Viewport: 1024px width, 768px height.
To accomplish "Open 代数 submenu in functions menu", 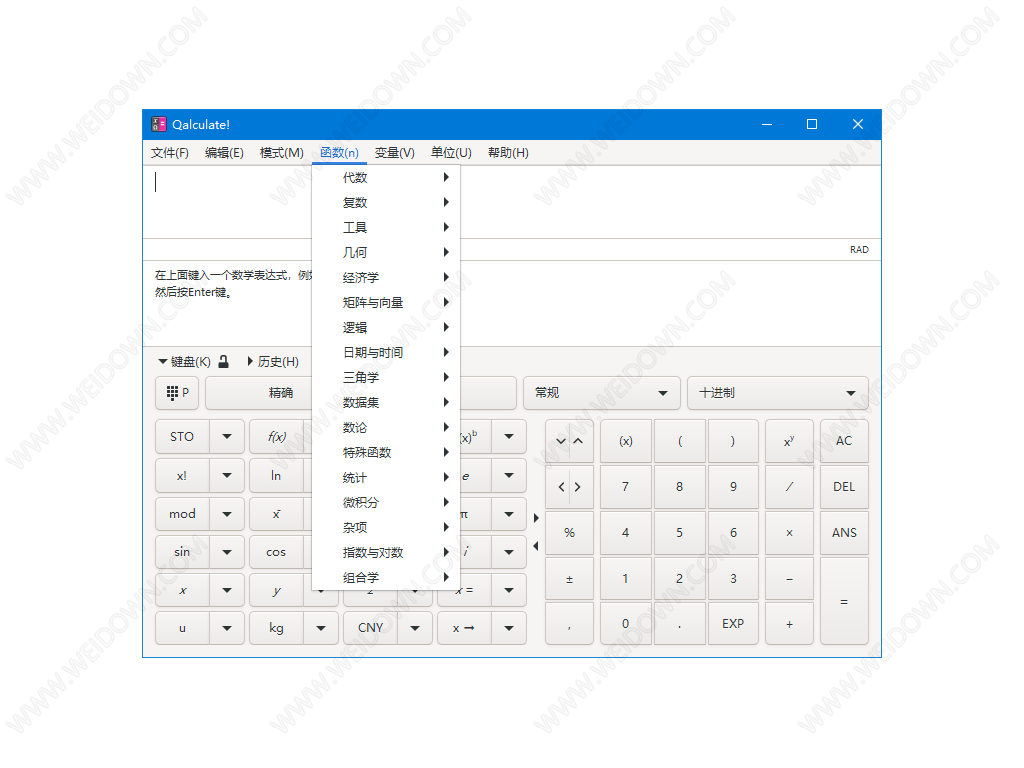I will coord(386,178).
